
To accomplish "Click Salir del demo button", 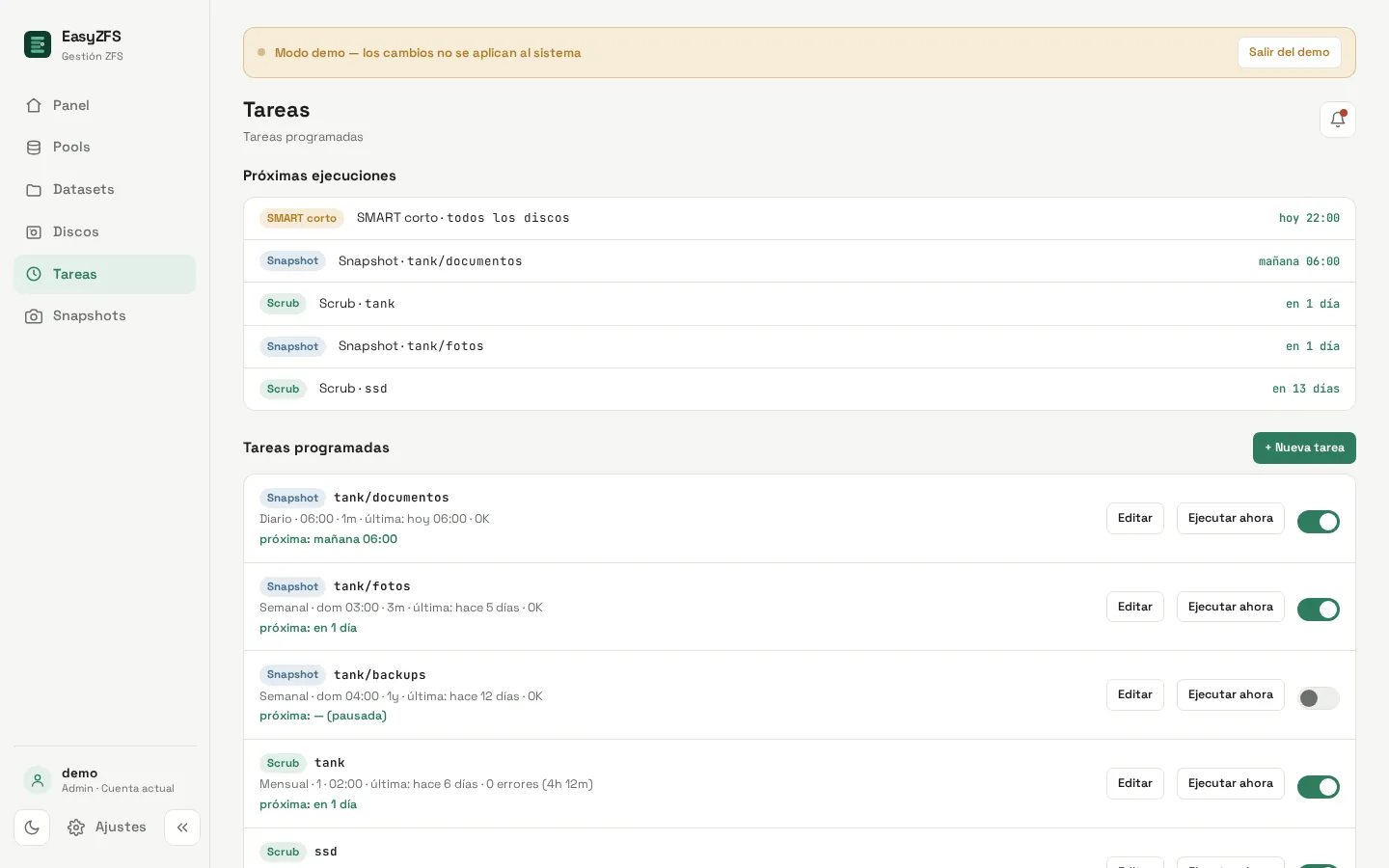I will point(1289,52).
